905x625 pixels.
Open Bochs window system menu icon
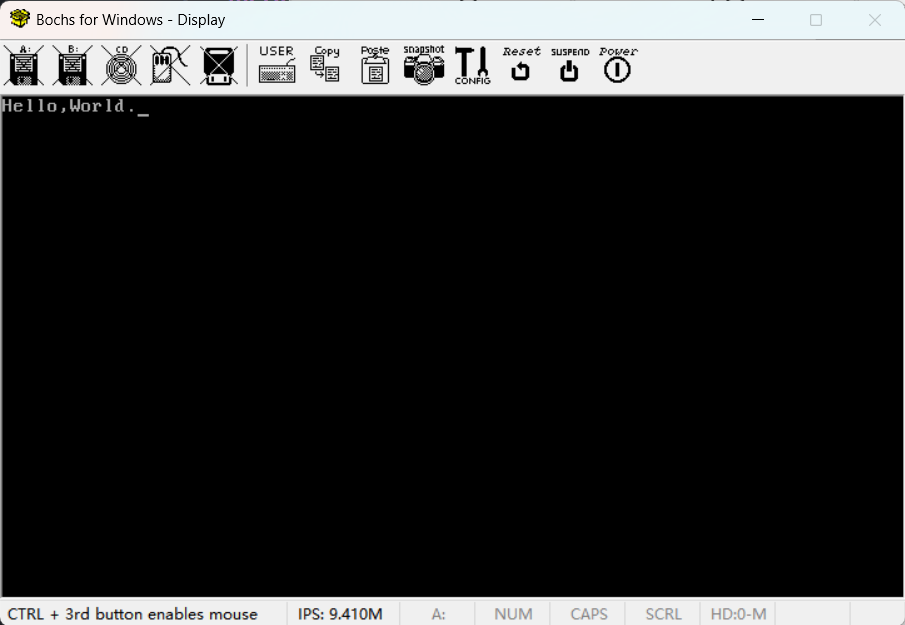[19, 19]
